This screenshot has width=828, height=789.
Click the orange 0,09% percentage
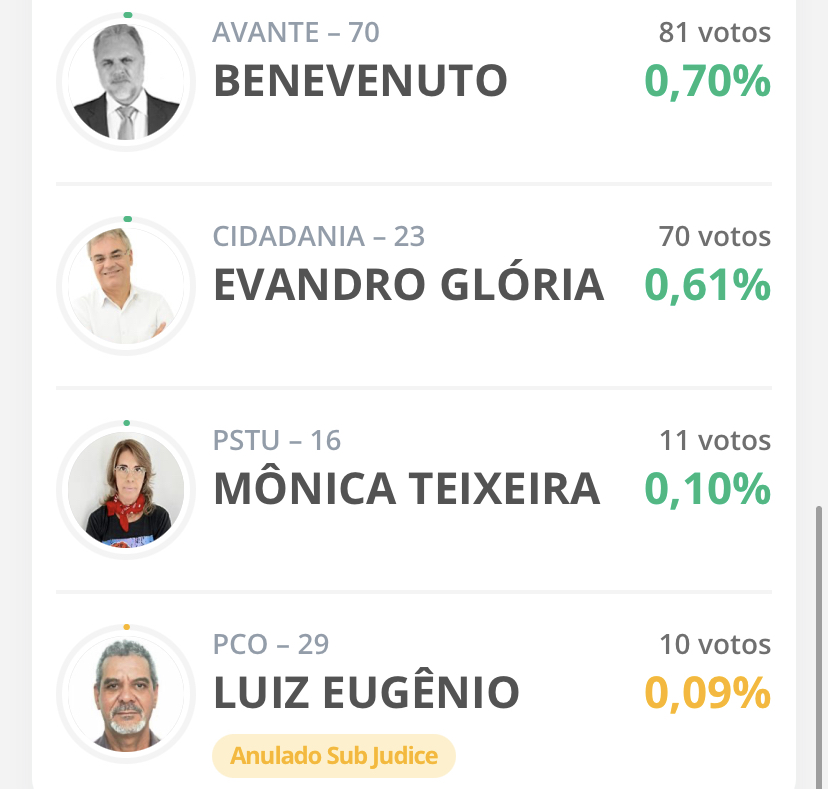(708, 692)
